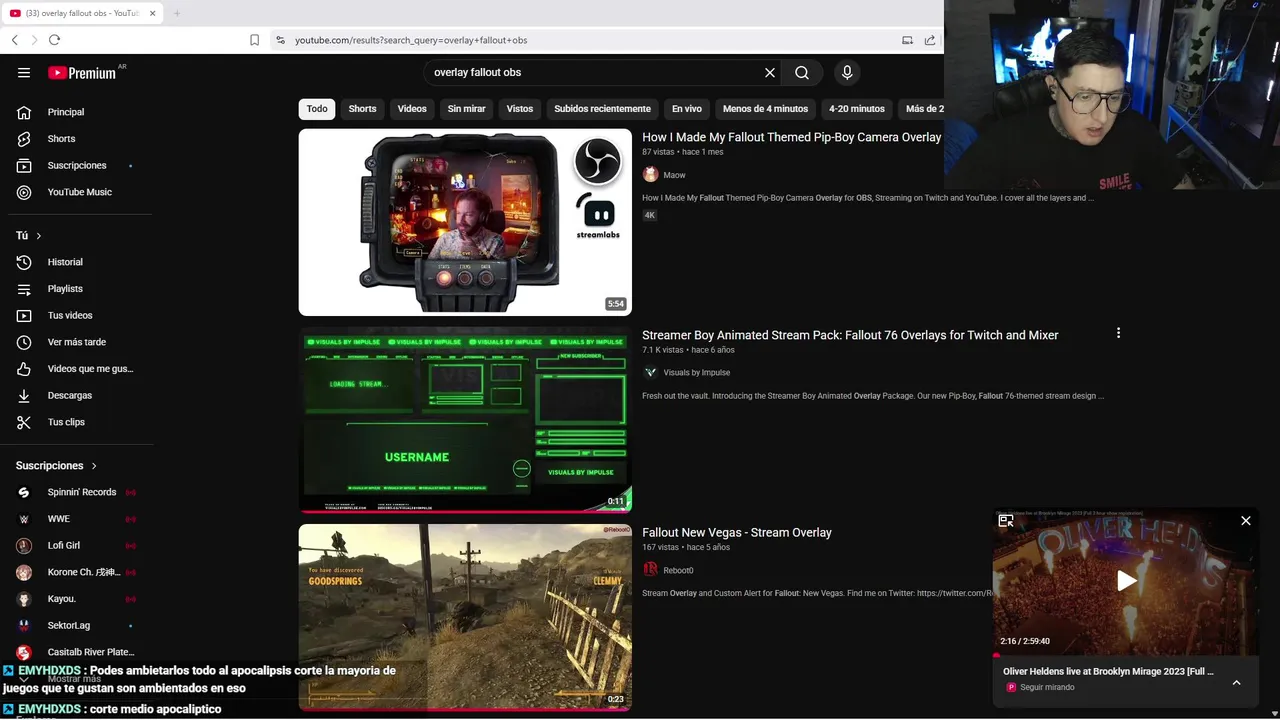Open Spinnin' Records subscription
The height and width of the screenshot is (720, 1280).
point(80,492)
